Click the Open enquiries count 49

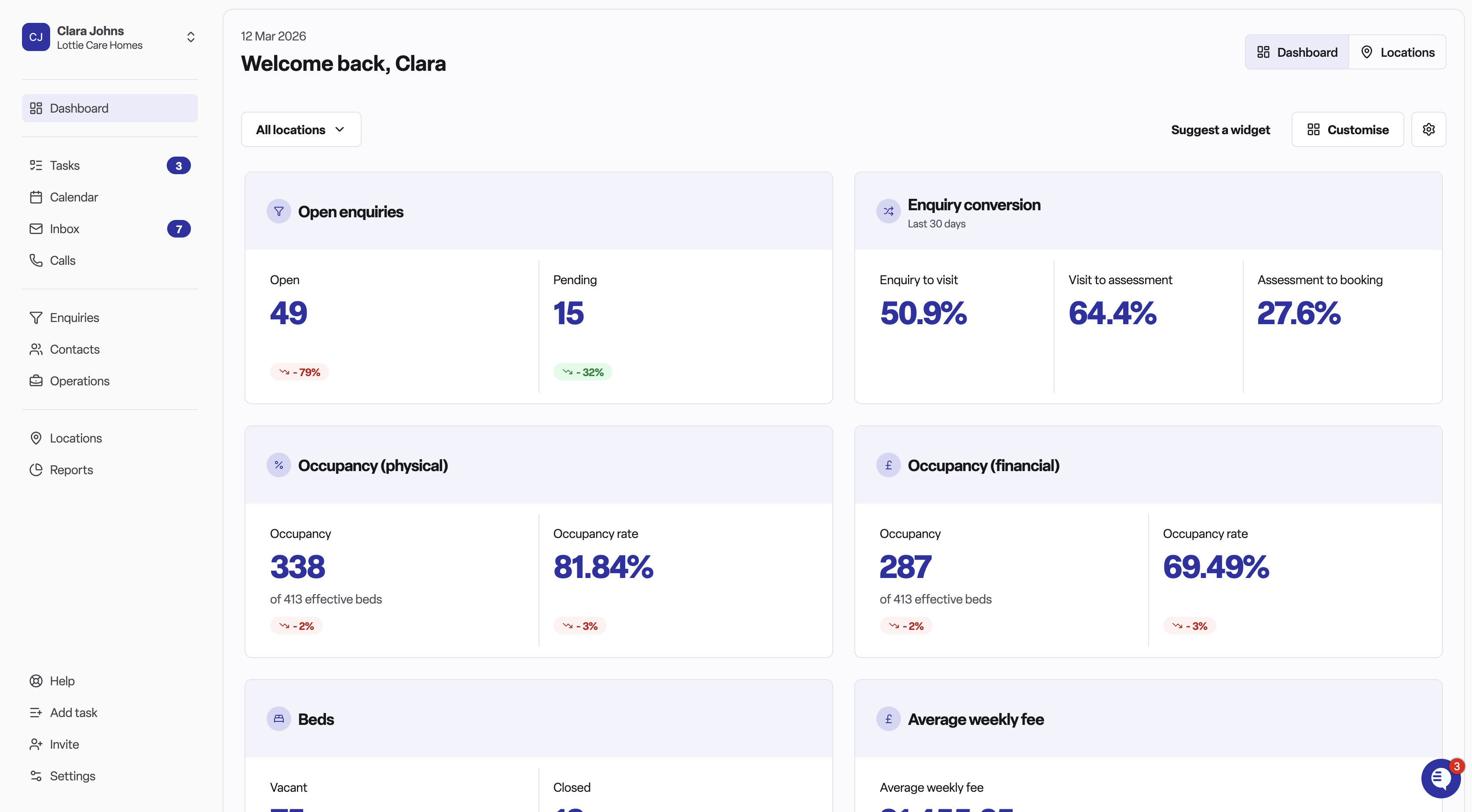[x=289, y=313]
